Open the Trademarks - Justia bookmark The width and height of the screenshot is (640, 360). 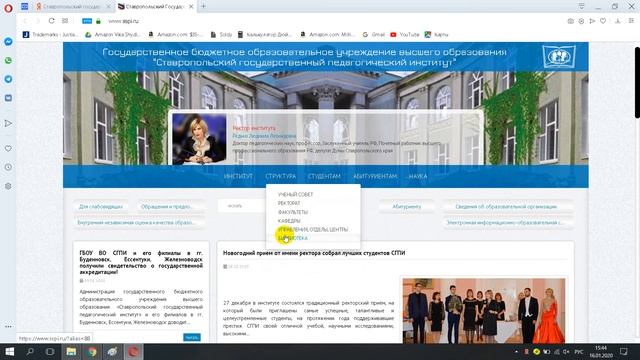50,35
